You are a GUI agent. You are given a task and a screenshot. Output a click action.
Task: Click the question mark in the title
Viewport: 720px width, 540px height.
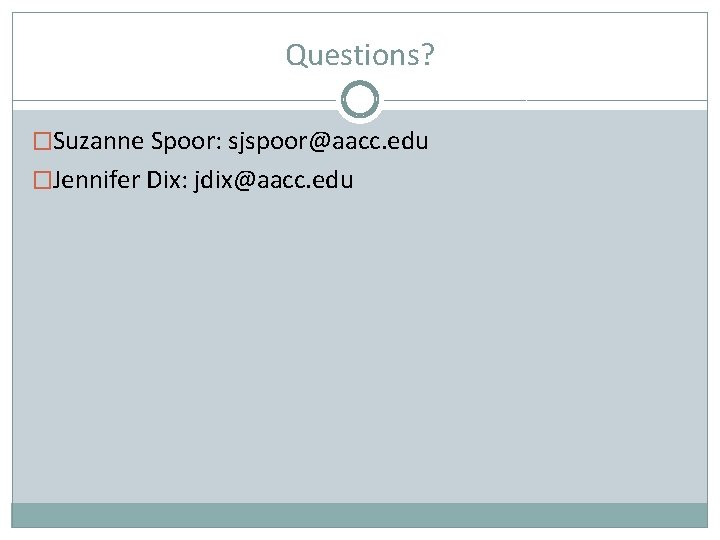(428, 54)
